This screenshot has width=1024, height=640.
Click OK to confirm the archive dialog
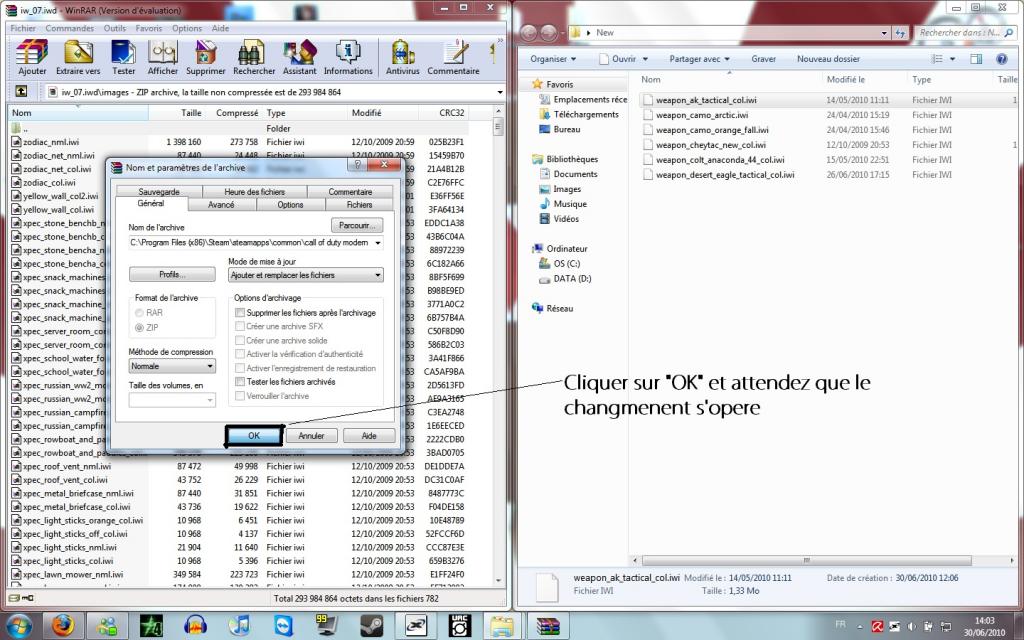254,436
